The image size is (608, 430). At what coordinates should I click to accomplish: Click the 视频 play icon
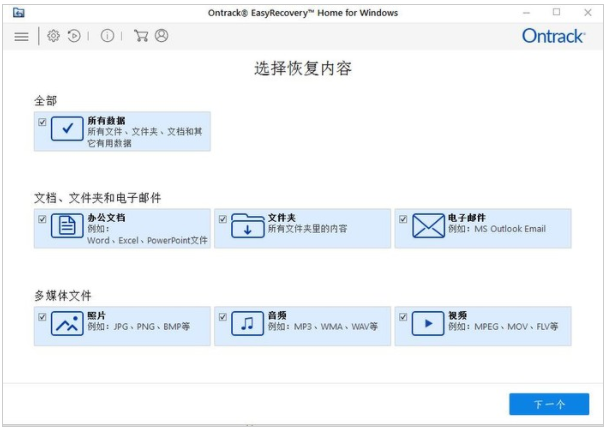tap(428, 325)
